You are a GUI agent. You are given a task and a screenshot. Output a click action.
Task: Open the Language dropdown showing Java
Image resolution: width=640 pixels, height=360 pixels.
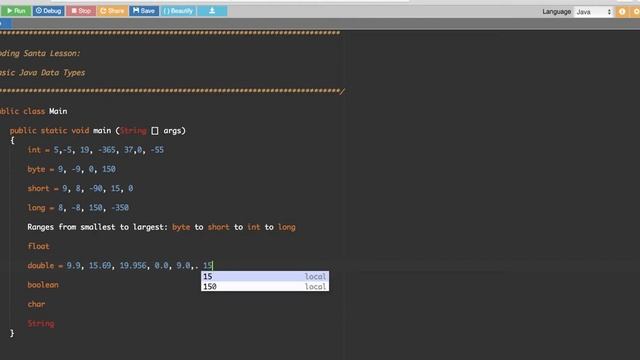click(593, 12)
